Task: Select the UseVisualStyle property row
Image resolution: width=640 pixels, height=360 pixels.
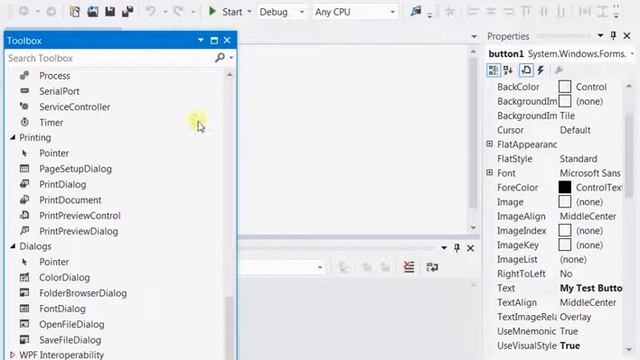Action: (x=555, y=346)
